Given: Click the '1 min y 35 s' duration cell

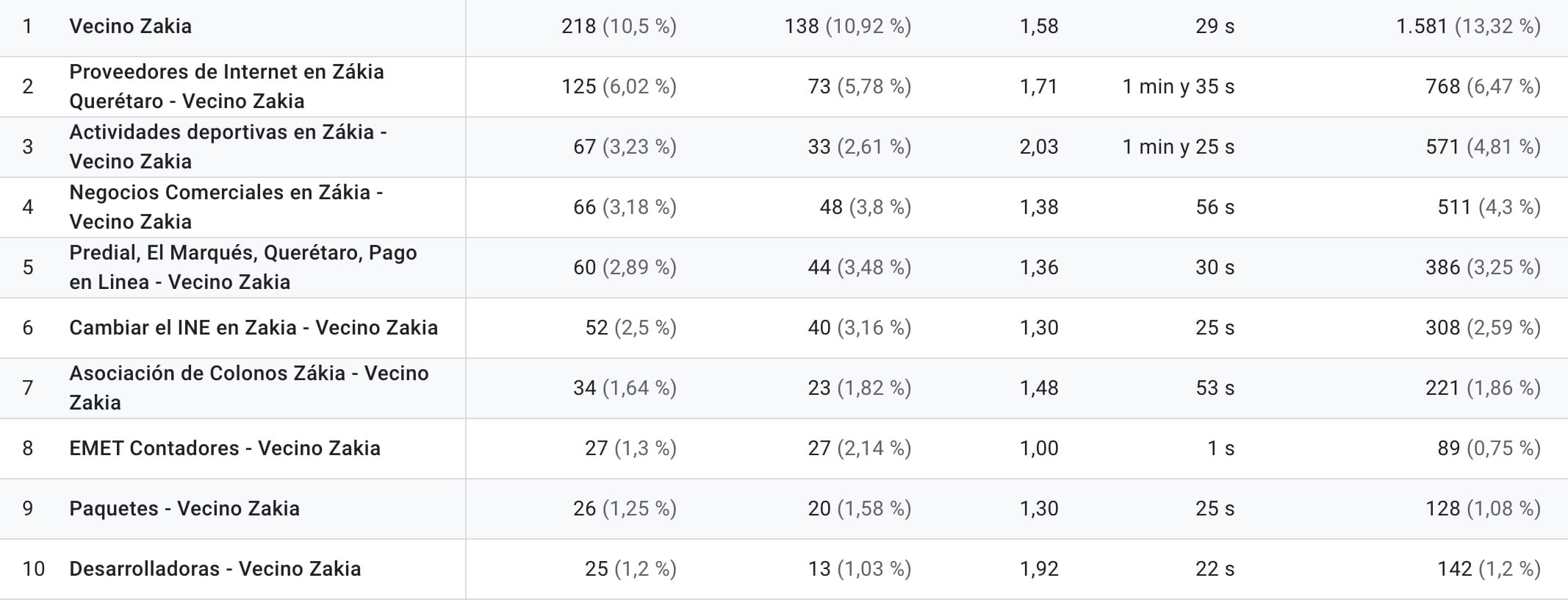Looking at the screenshot, I should [x=1178, y=87].
